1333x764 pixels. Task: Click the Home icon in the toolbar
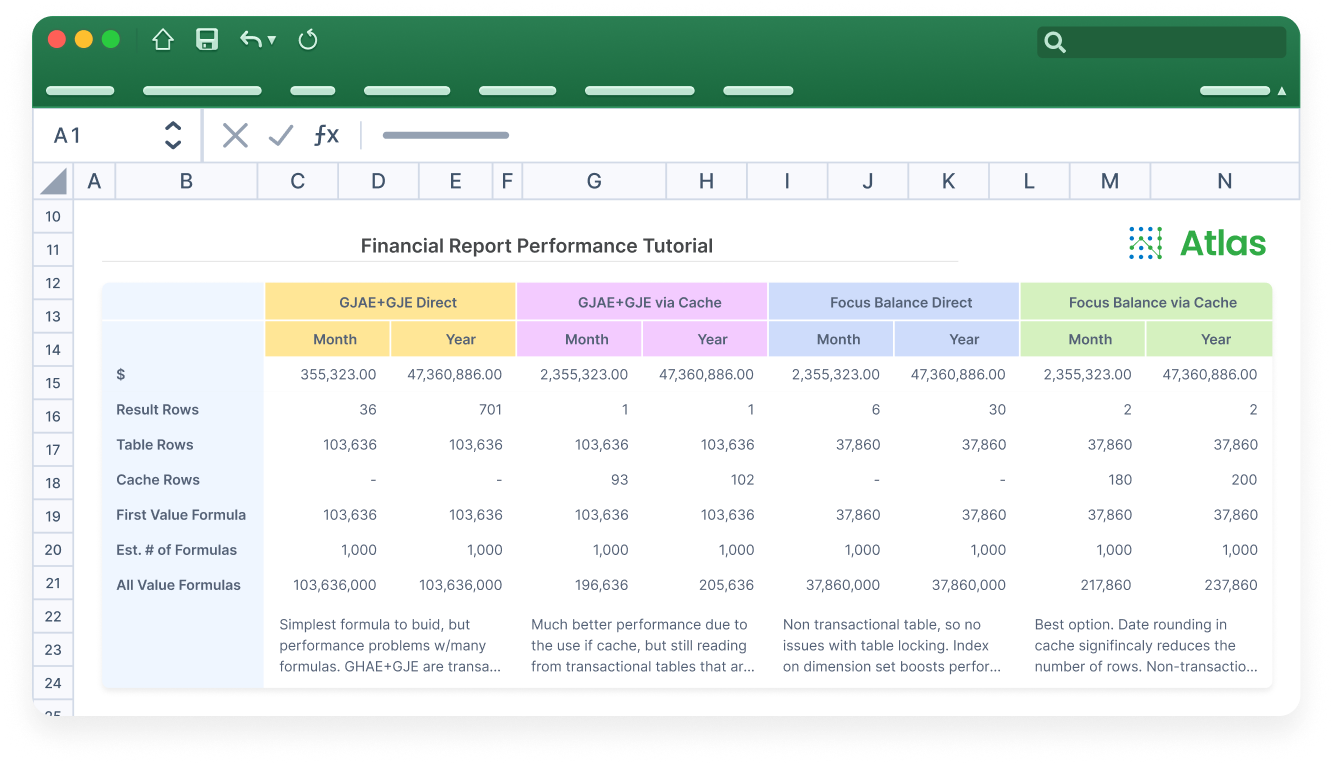pos(162,41)
